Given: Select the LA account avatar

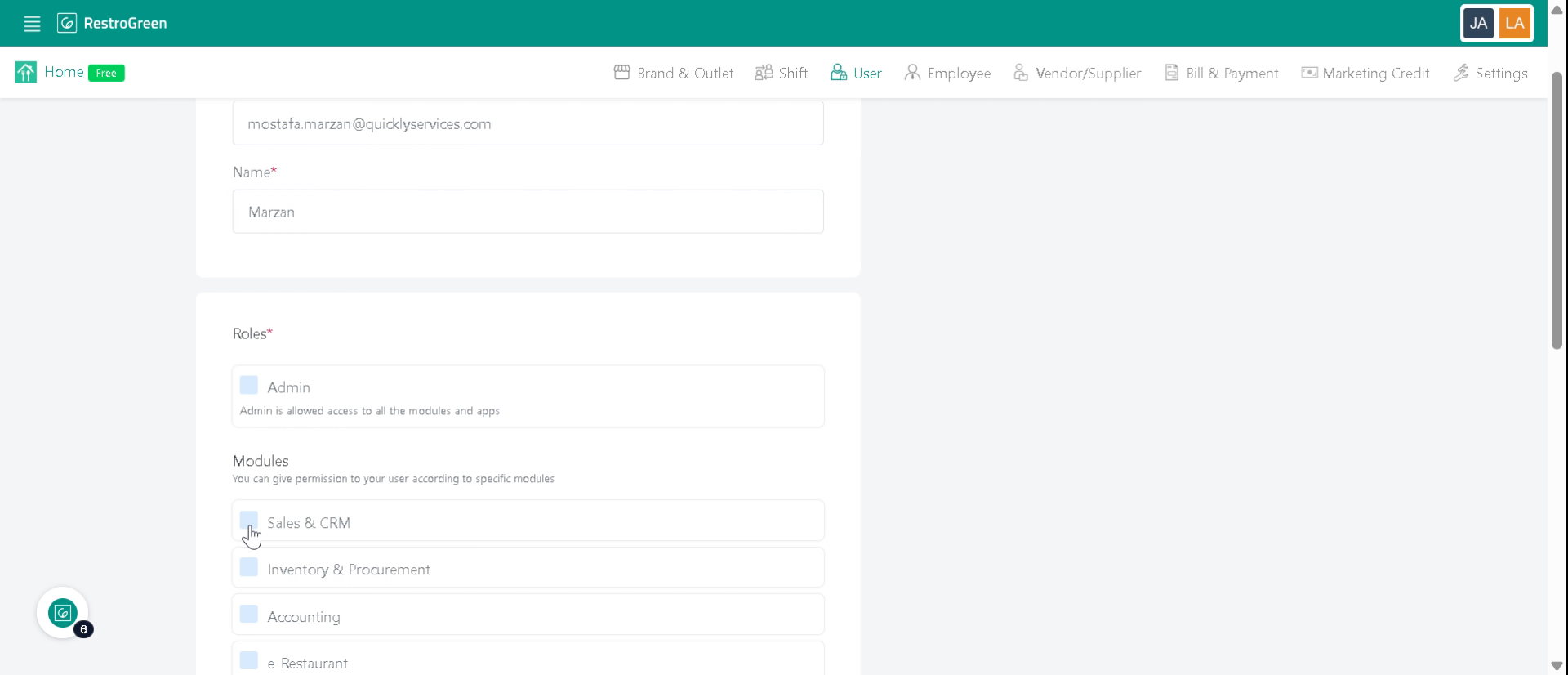Looking at the screenshot, I should [x=1515, y=24].
